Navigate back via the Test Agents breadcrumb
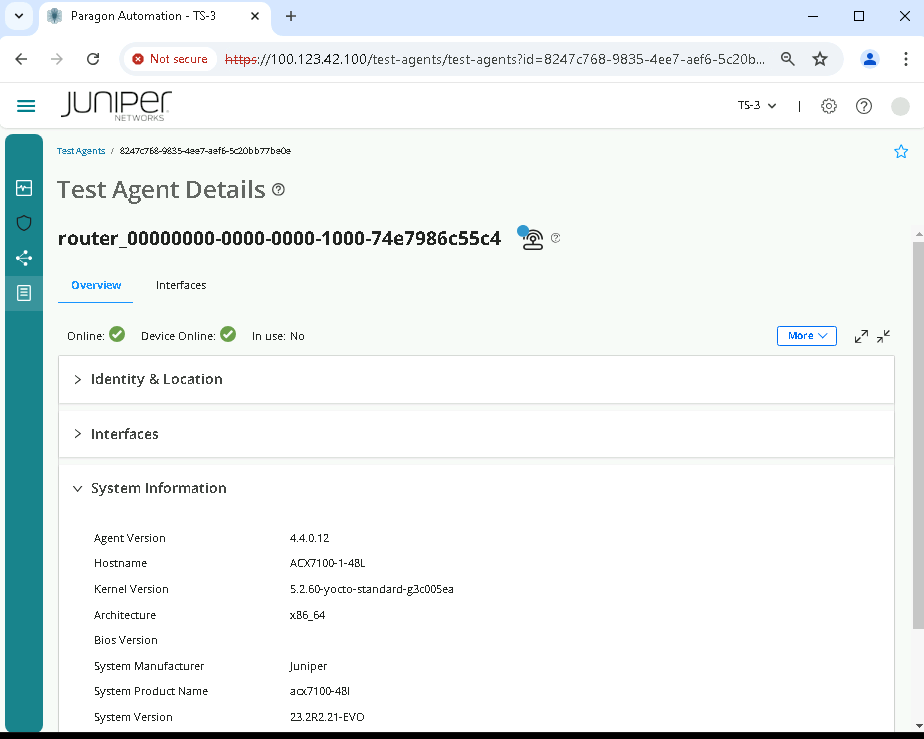 click(x=81, y=151)
